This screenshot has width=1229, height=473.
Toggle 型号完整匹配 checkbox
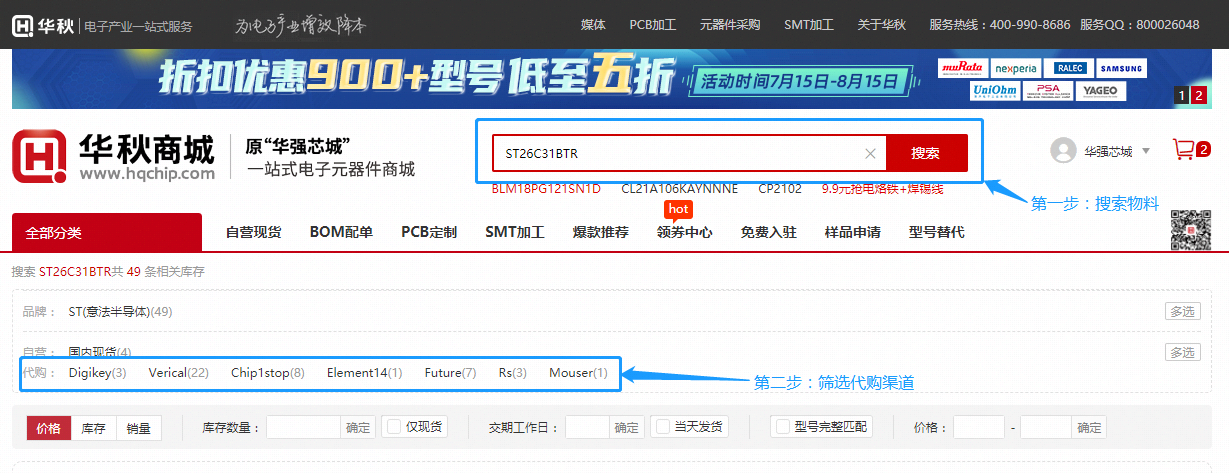point(783,427)
